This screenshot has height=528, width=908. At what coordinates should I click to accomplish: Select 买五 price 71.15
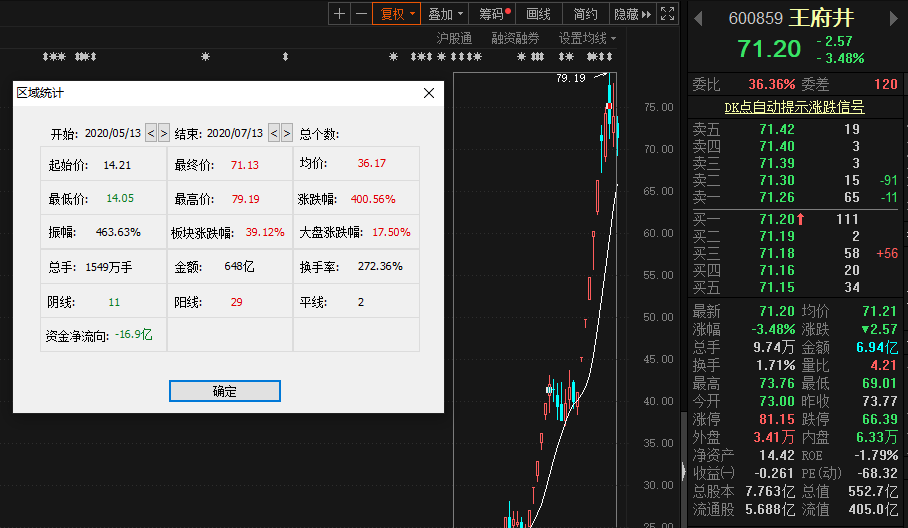pyautogui.click(x=777, y=287)
